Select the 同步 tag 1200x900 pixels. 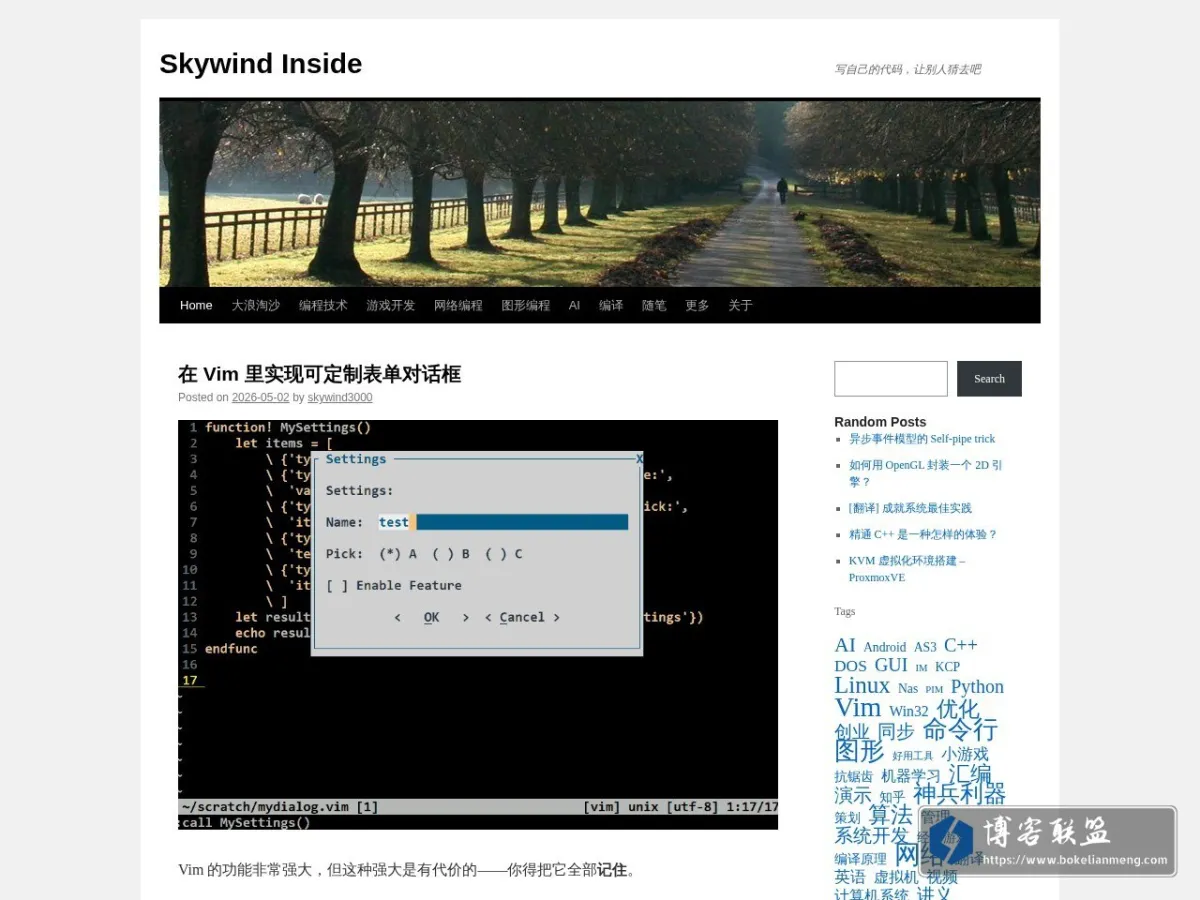(896, 732)
